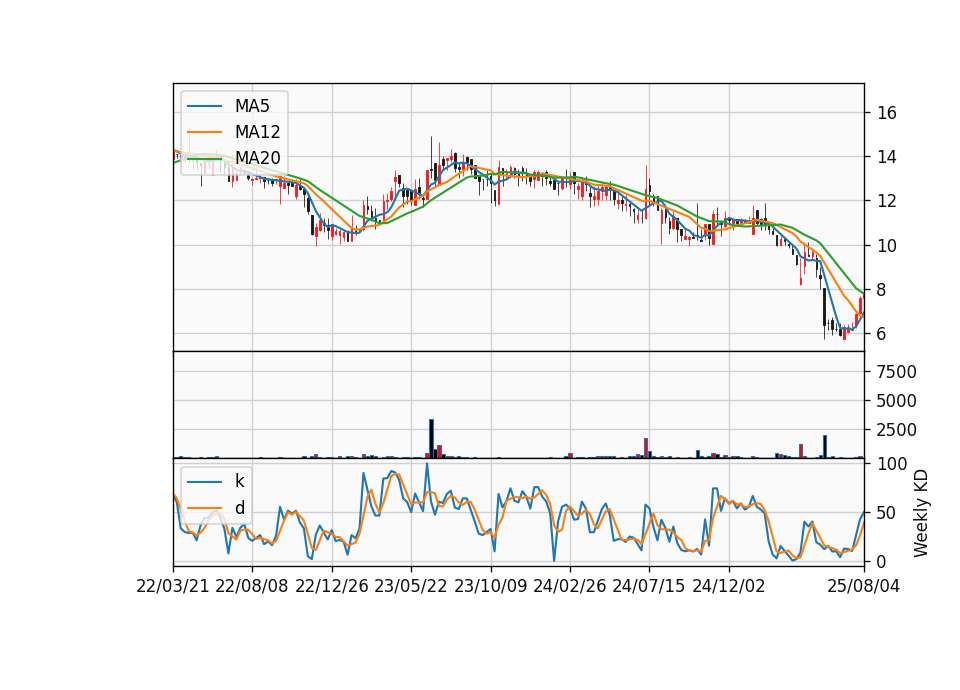Viewport: 960px width, 690px height.
Task: Click the price axis value 16
Action: click(886, 113)
